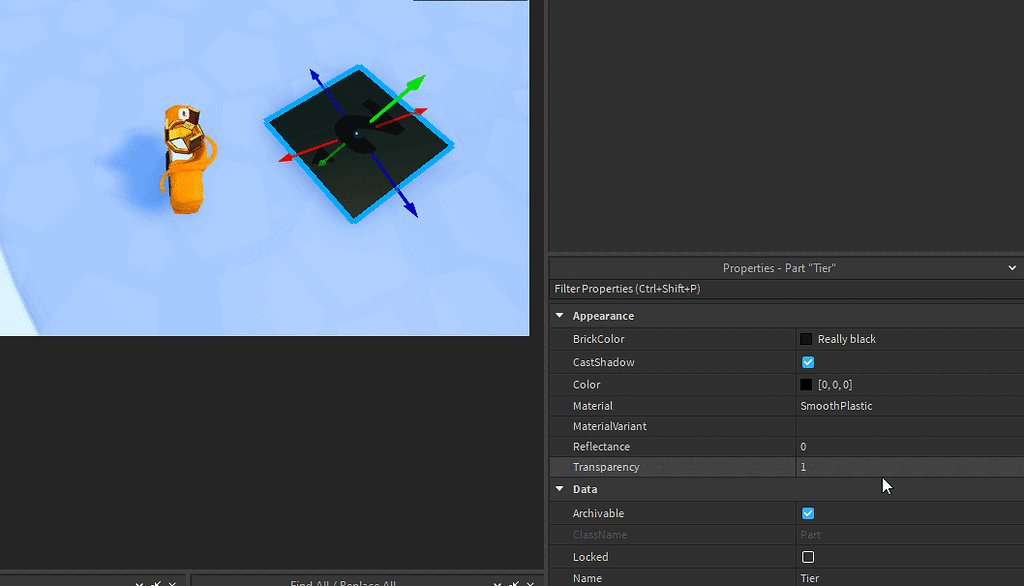Open the Color swatch showing [0,0,0]
Screen dimensions: 1024x586
click(806, 384)
